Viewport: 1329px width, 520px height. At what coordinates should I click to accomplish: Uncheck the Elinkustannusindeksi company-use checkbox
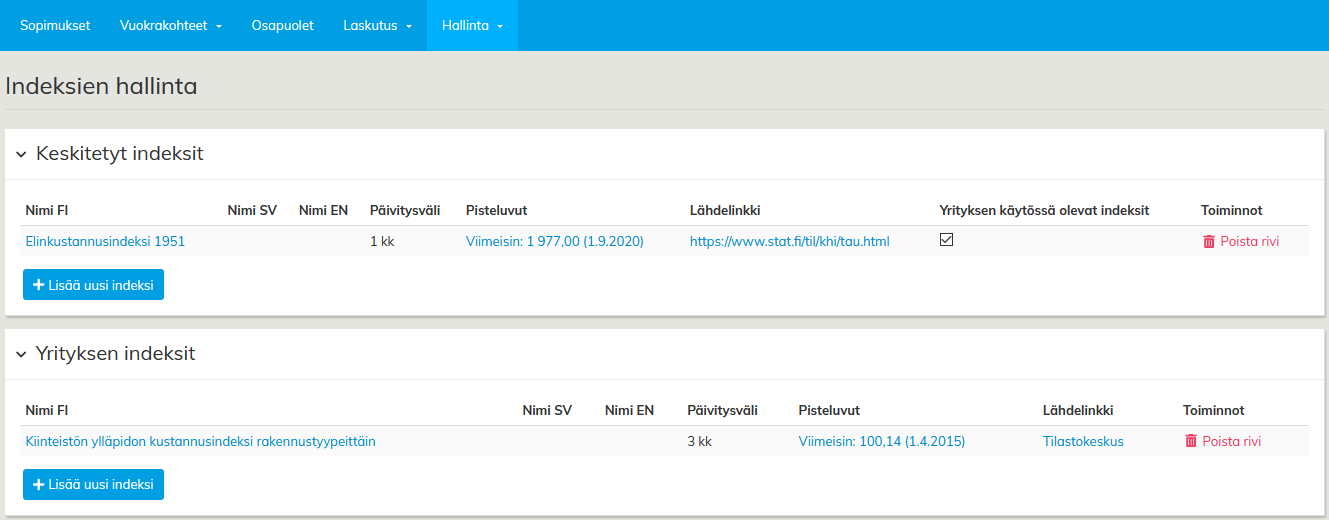pyautogui.click(x=946, y=240)
